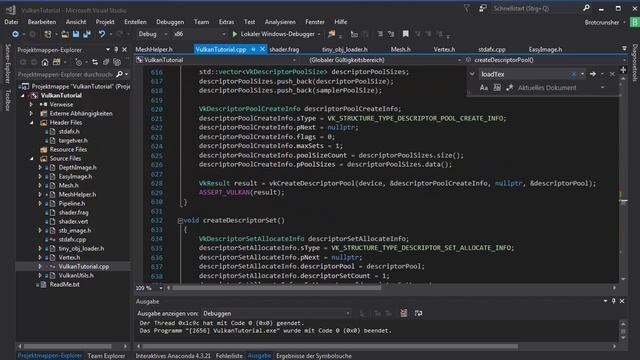Toggle match whole word option
Image resolution: width=640 pixels, height=360 pixels.
point(497,88)
